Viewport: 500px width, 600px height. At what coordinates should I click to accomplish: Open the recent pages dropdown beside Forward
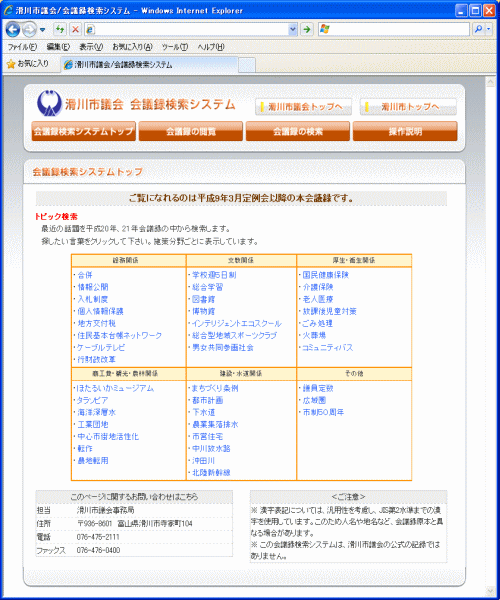pos(42,29)
